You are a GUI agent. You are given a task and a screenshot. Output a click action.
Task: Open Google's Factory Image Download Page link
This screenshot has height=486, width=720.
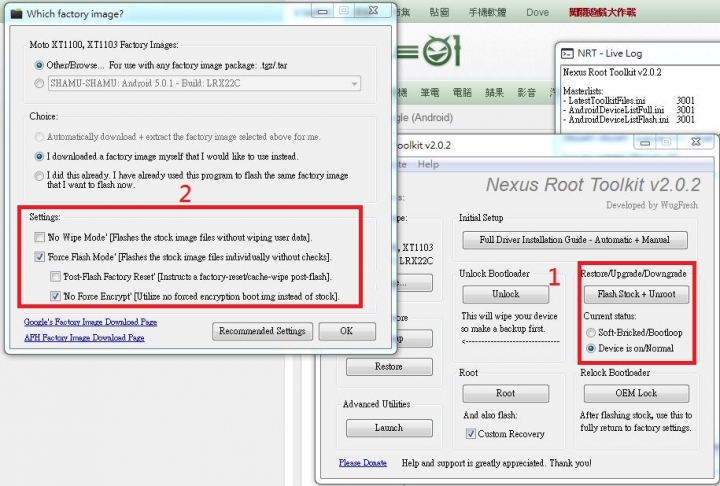point(90,322)
